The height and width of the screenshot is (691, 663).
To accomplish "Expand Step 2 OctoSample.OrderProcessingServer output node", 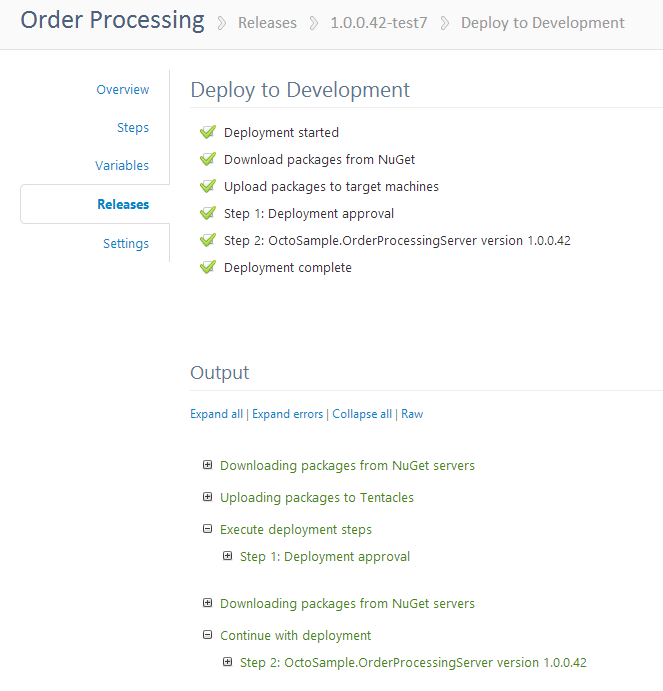I will 227,662.
